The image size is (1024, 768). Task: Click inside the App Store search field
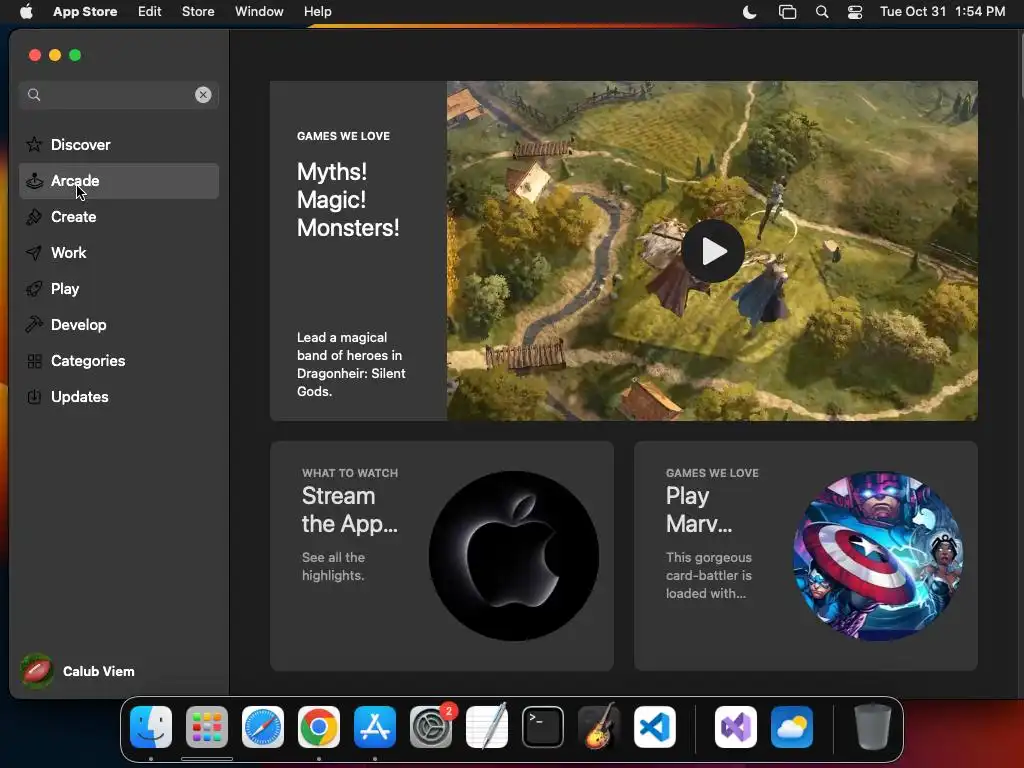[x=119, y=95]
